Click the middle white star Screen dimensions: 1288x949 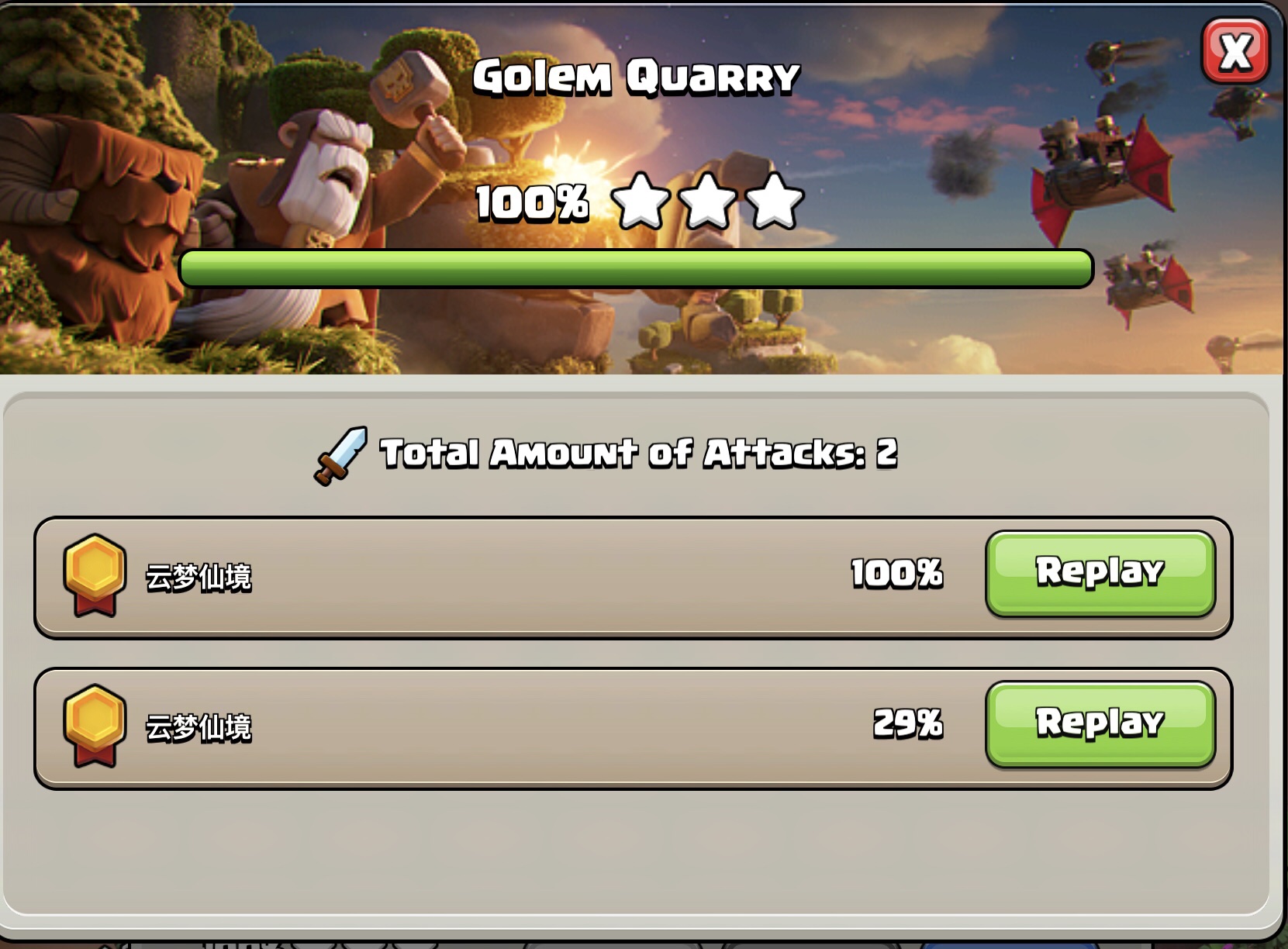(707, 202)
